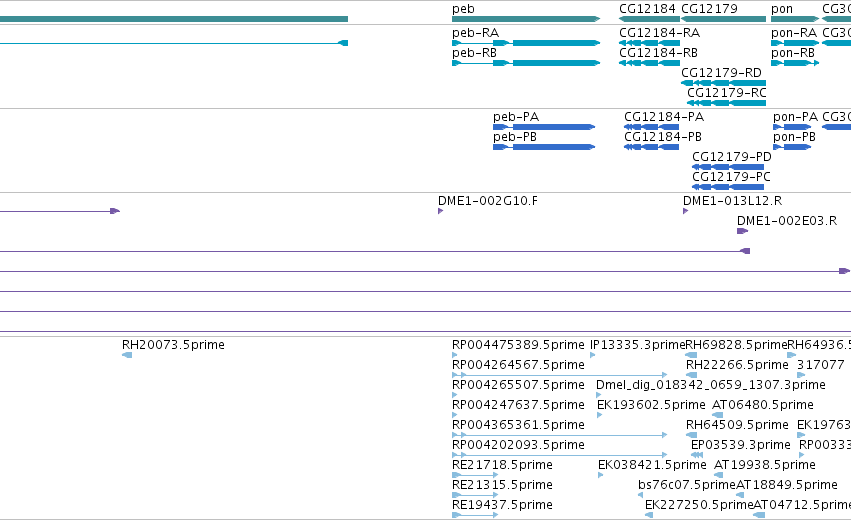Click the EK038421.5prime EST label
851x520 pixels.
tap(652, 465)
